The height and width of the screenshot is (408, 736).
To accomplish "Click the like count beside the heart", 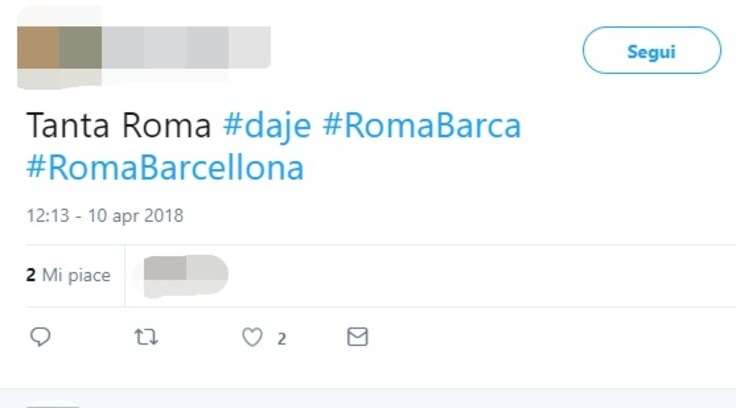I will 282,339.
